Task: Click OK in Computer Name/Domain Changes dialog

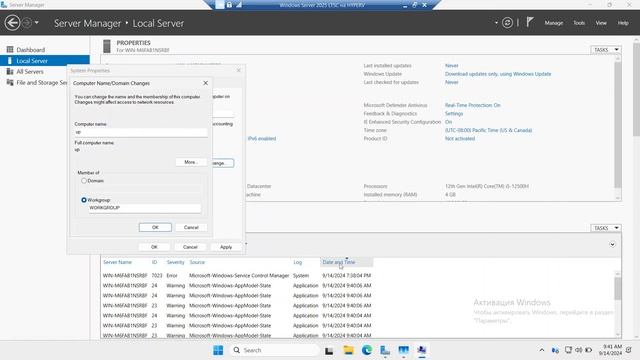Action: tap(155, 227)
